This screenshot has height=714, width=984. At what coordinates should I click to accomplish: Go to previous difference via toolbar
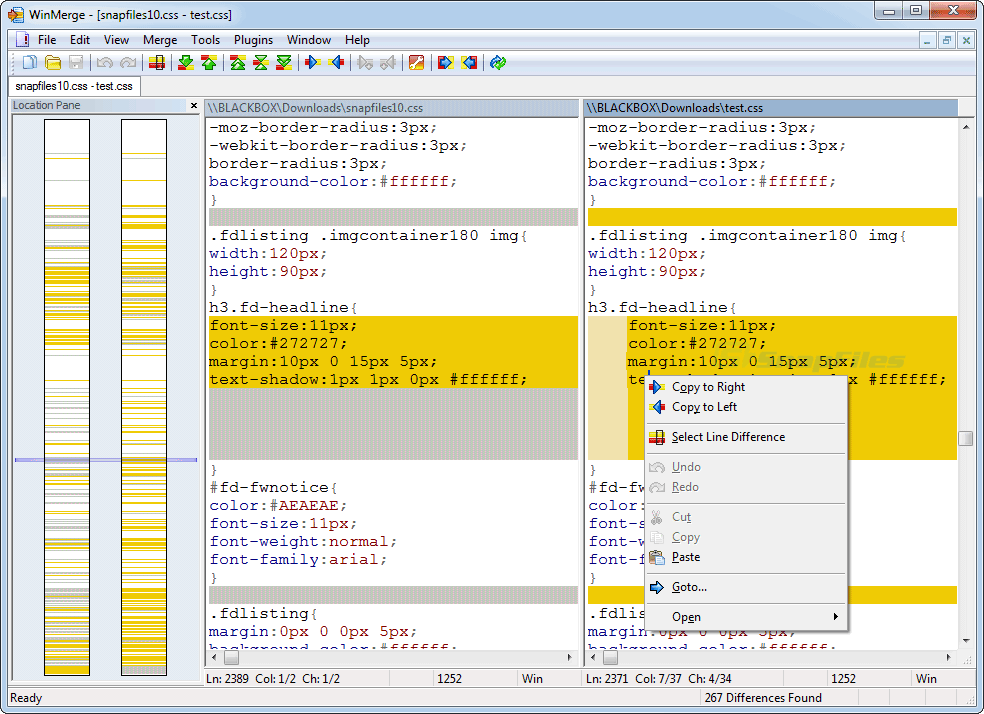pyautogui.click(x=208, y=63)
